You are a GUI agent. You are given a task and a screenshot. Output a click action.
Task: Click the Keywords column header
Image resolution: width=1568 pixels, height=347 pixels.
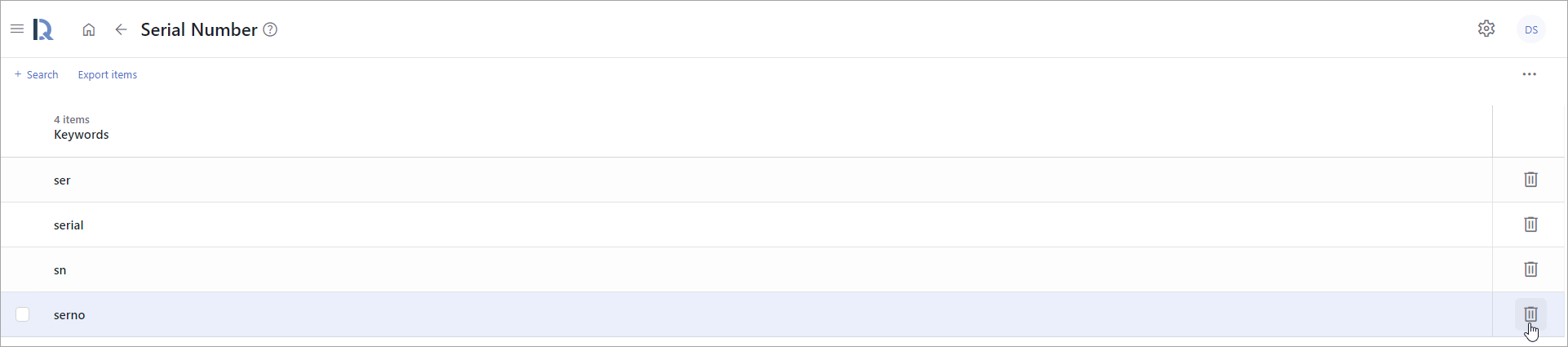tap(82, 135)
